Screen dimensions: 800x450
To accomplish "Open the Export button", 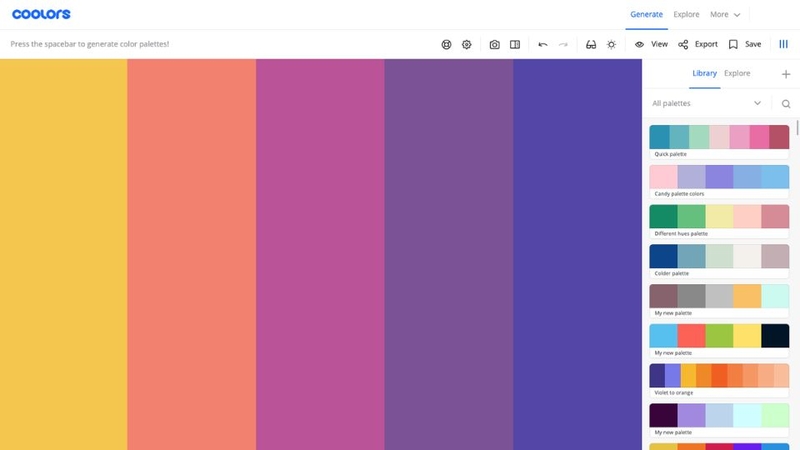I will point(698,44).
